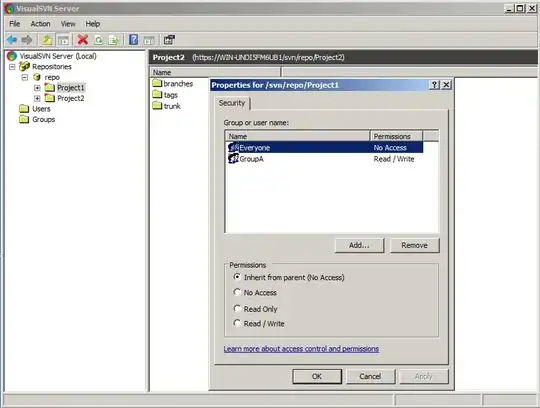Click the Repositories node icon in tree
This screenshot has width=540, height=408.
[x=24, y=66]
